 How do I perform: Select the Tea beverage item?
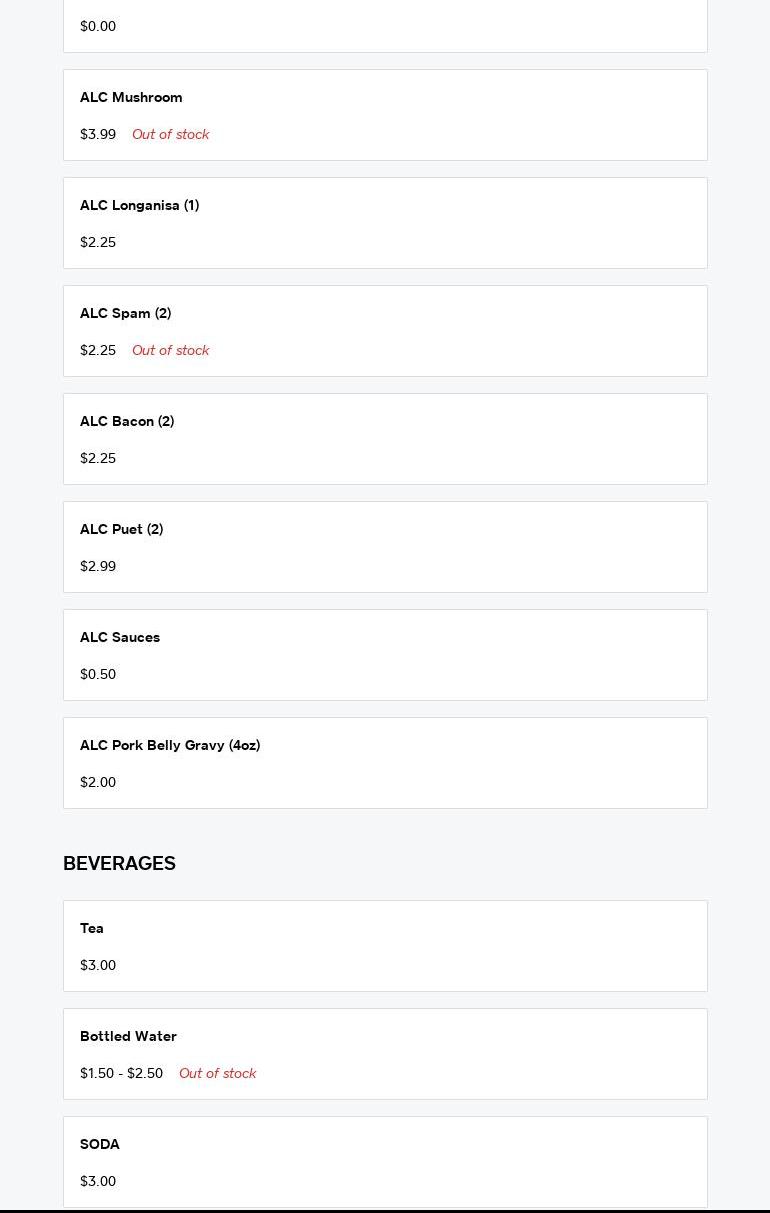pos(92,929)
